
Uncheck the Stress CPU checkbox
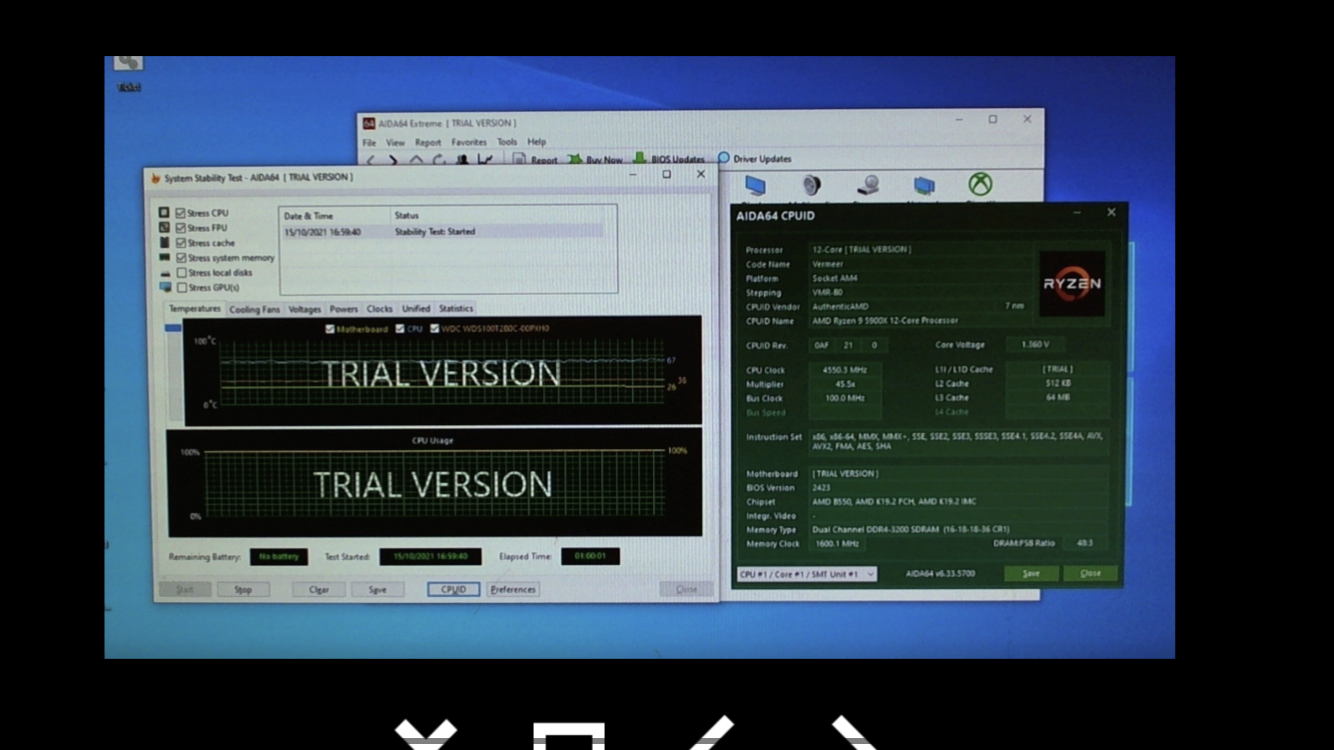[x=181, y=213]
